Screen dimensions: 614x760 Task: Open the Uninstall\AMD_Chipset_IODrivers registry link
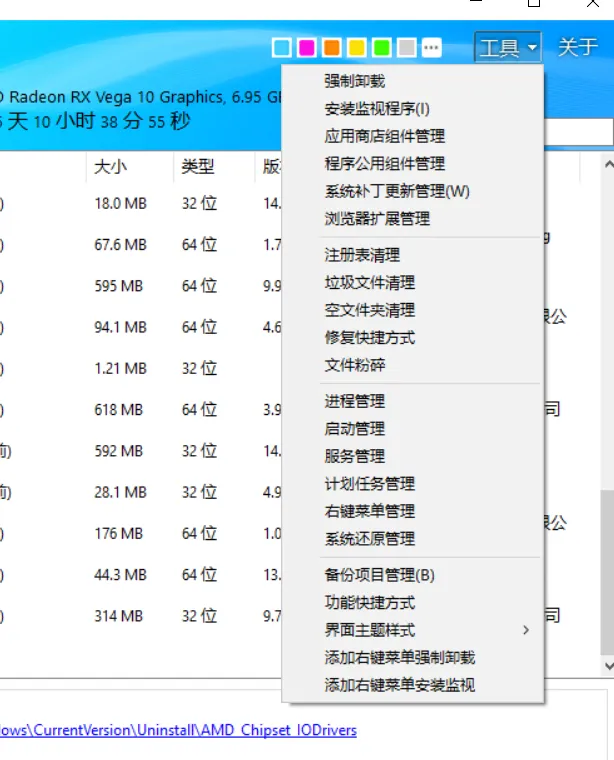point(178,730)
